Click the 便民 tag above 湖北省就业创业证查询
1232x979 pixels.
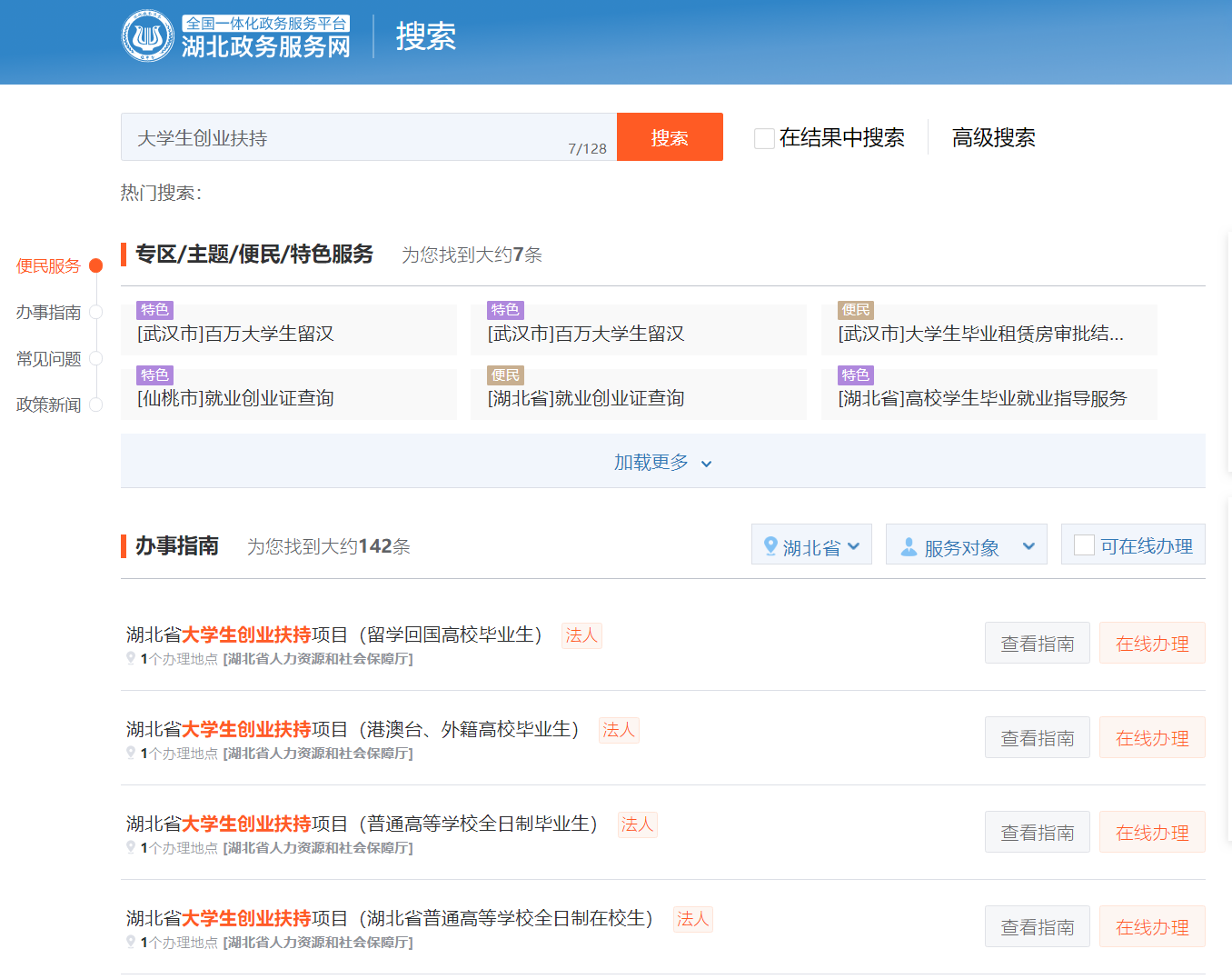point(505,375)
